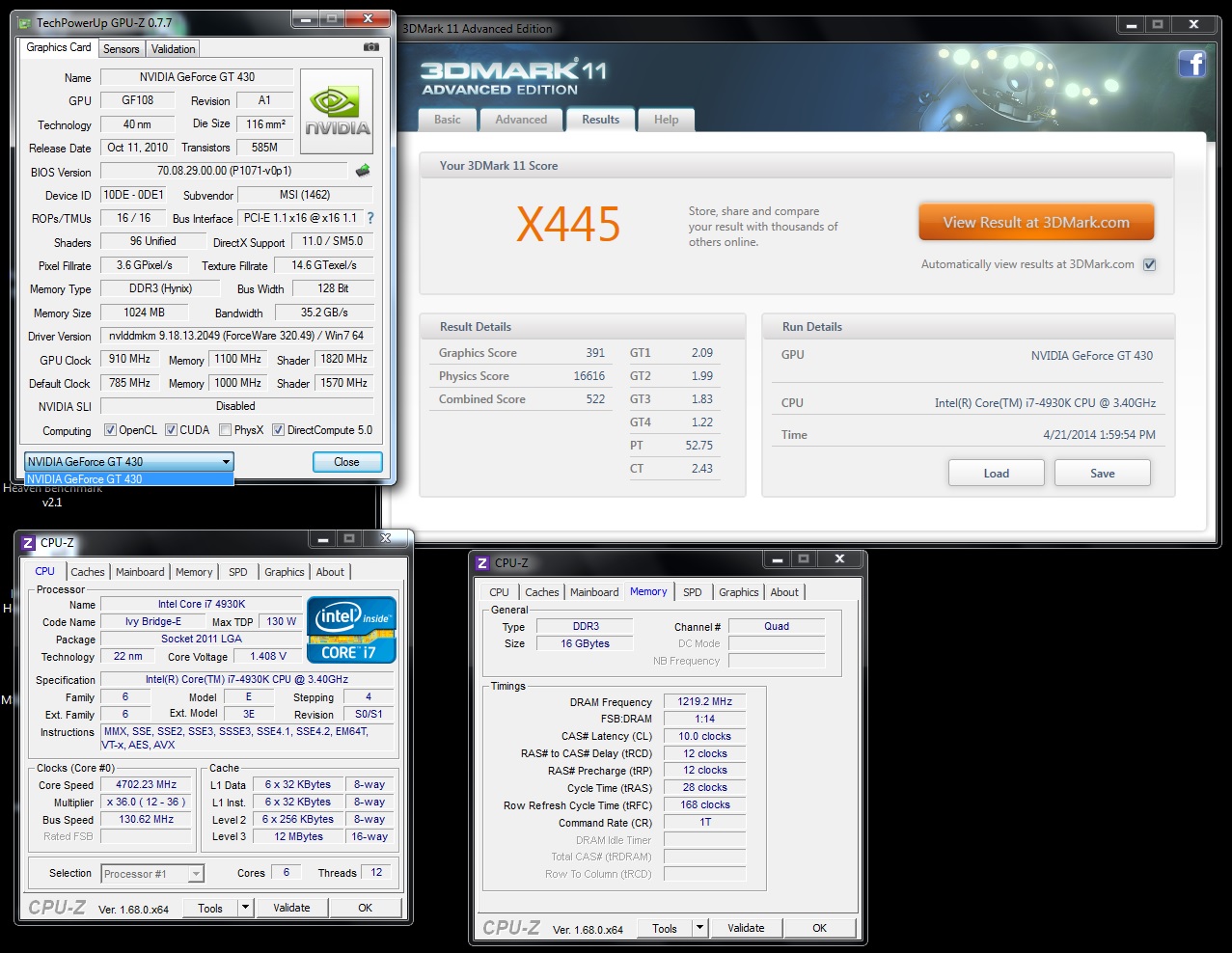The height and width of the screenshot is (953, 1232).
Task: Click the Close button in GPU-Z
Action: [x=347, y=462]
